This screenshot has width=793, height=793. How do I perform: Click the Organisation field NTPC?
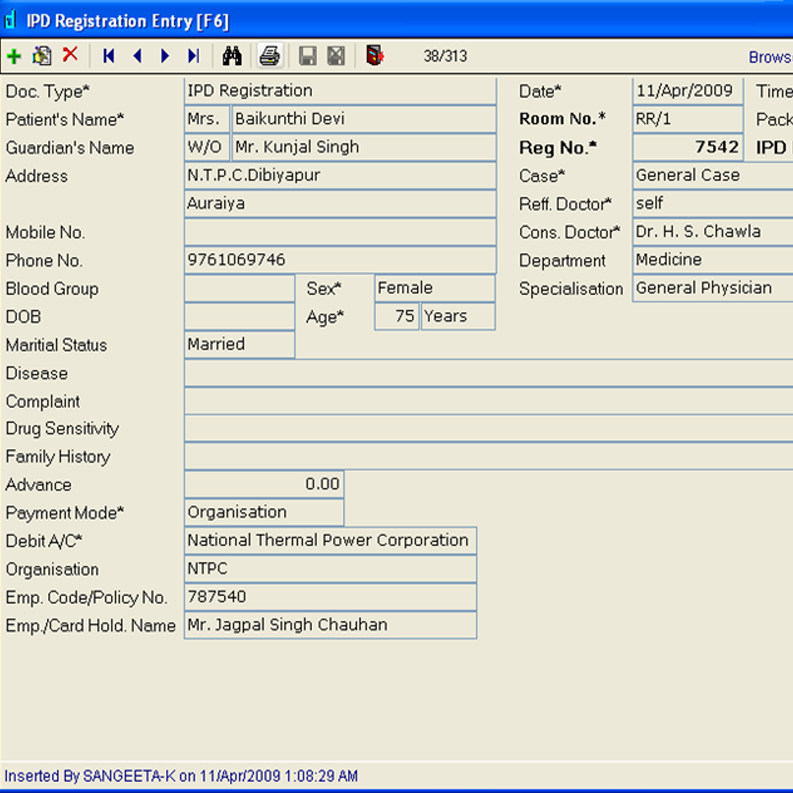tap(330, 569)
